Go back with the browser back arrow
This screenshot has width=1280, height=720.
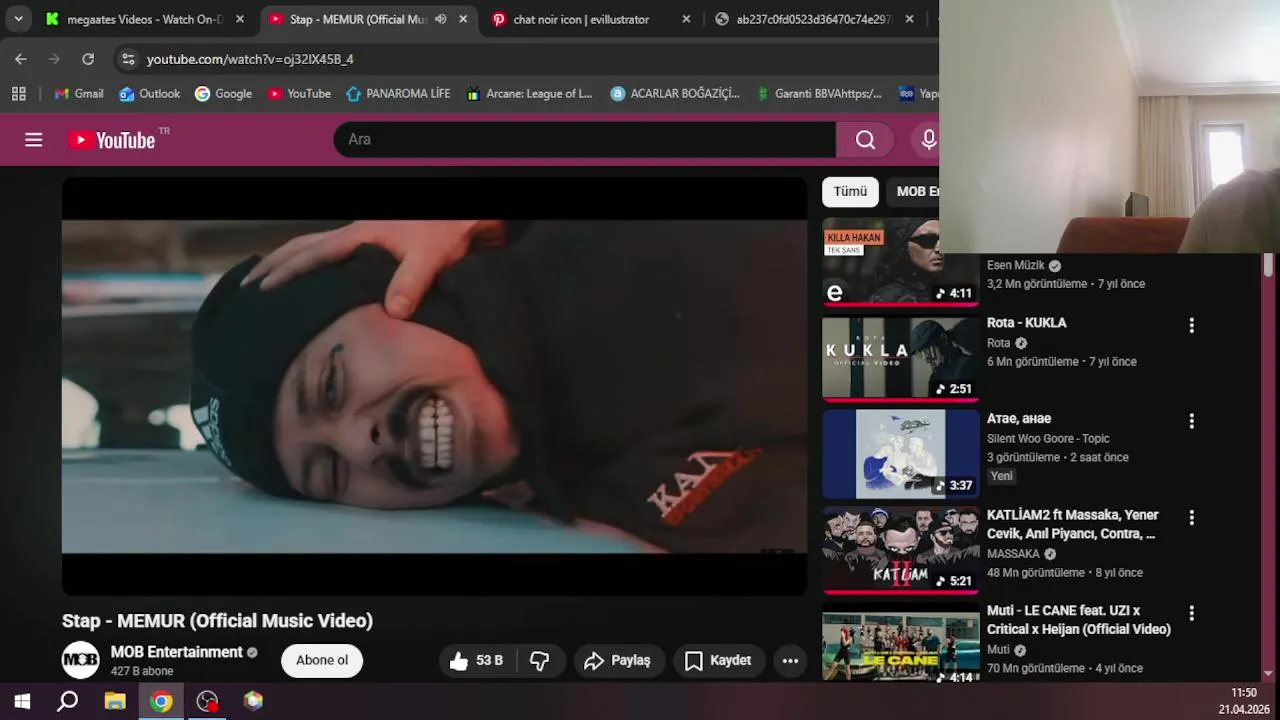click(x=21, y=59)
